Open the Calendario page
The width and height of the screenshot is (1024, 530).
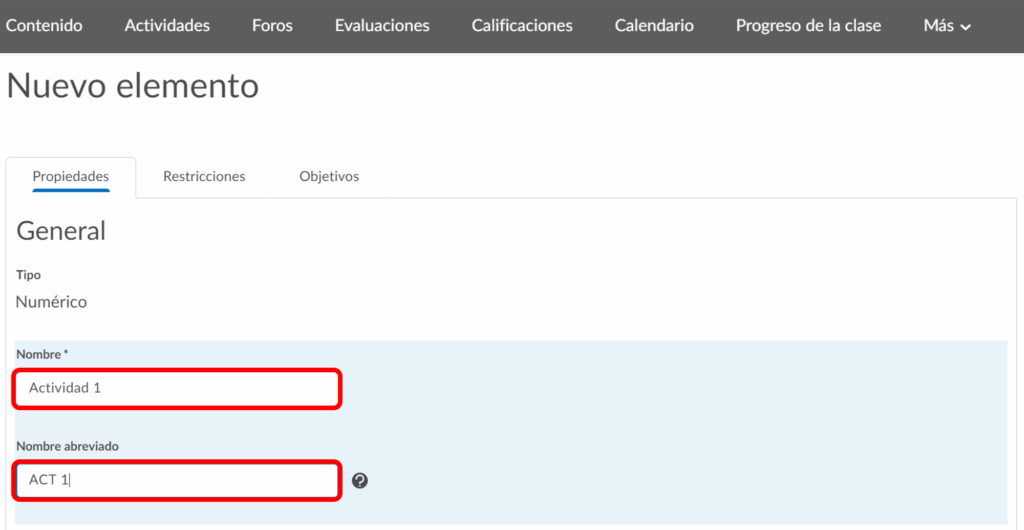654,26
